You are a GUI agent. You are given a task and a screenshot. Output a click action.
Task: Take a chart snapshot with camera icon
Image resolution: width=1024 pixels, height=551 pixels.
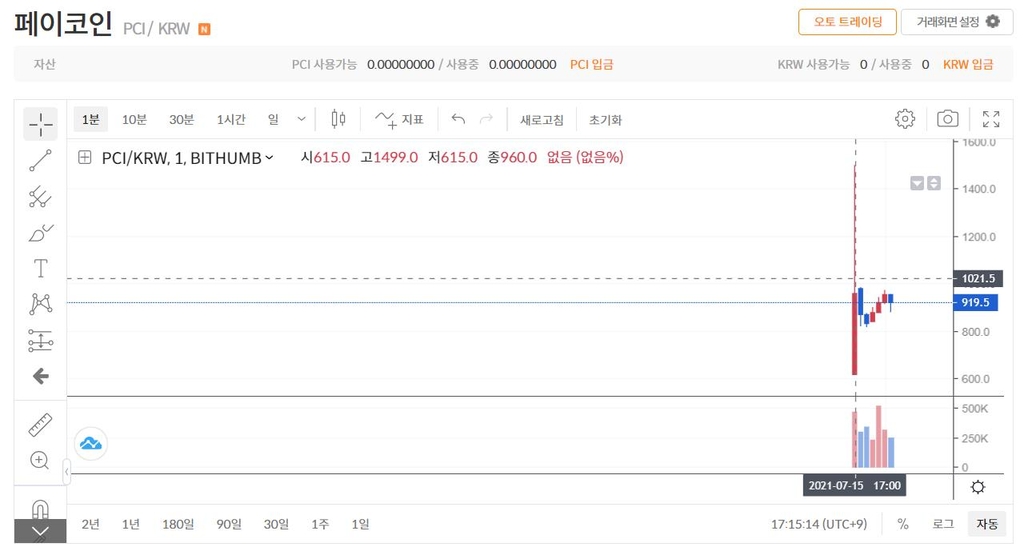click(x=947, y=119)
